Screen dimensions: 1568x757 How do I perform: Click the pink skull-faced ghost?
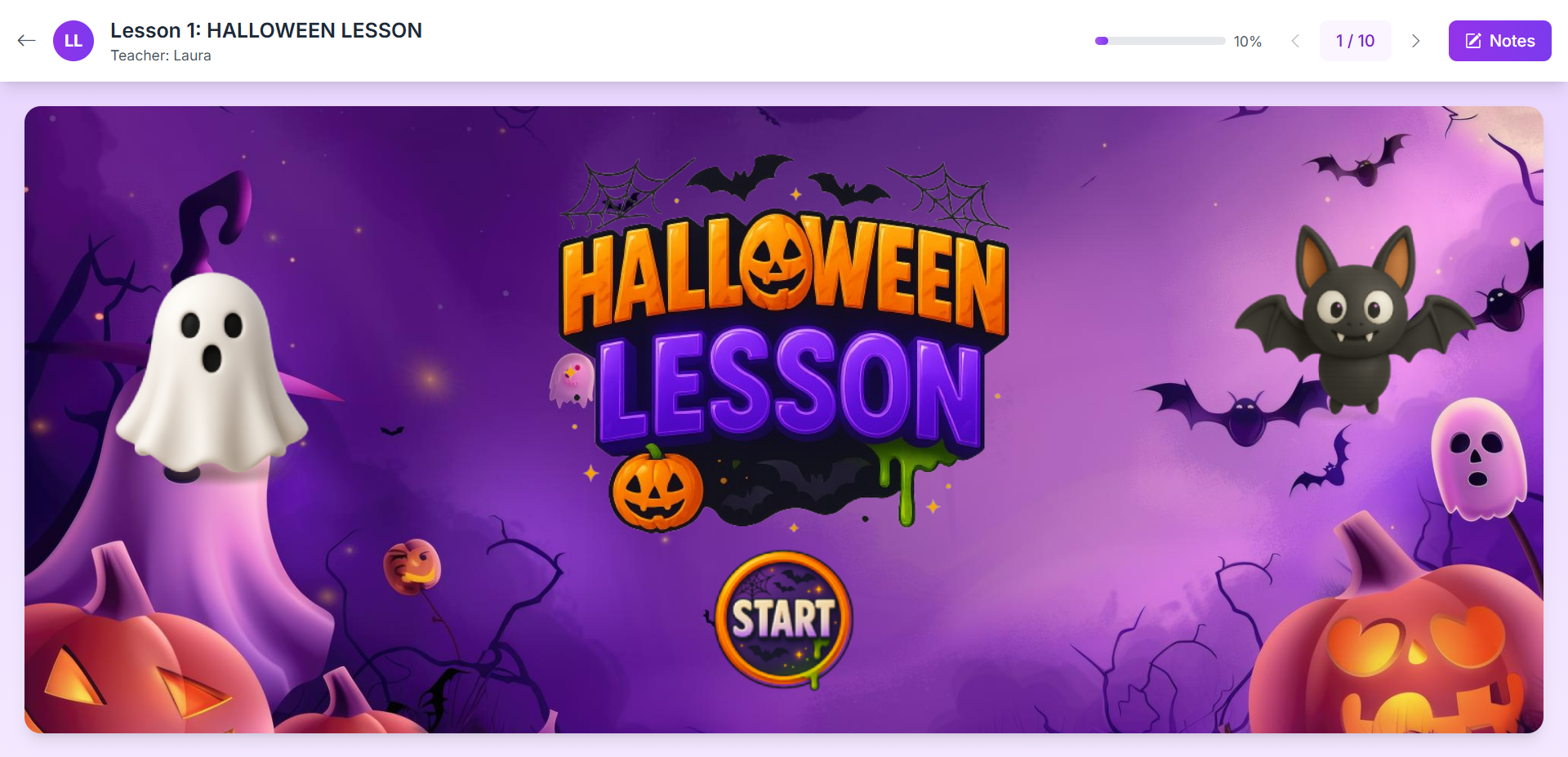pos(1477,459)
